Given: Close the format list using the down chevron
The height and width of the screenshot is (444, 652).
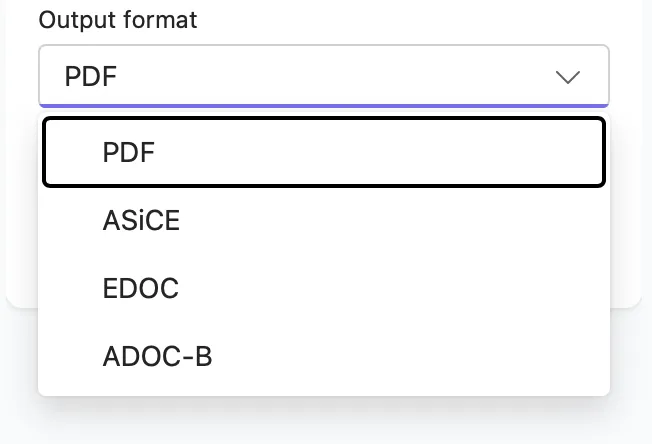Looking at the screenshot, I should pos(567,76).
